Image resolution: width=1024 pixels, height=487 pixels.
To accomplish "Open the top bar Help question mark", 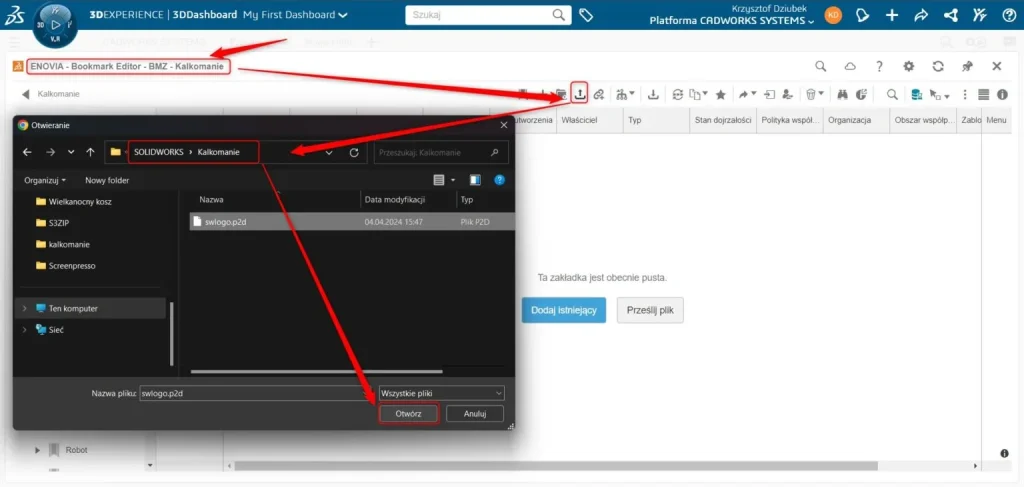I will 1009,15.
